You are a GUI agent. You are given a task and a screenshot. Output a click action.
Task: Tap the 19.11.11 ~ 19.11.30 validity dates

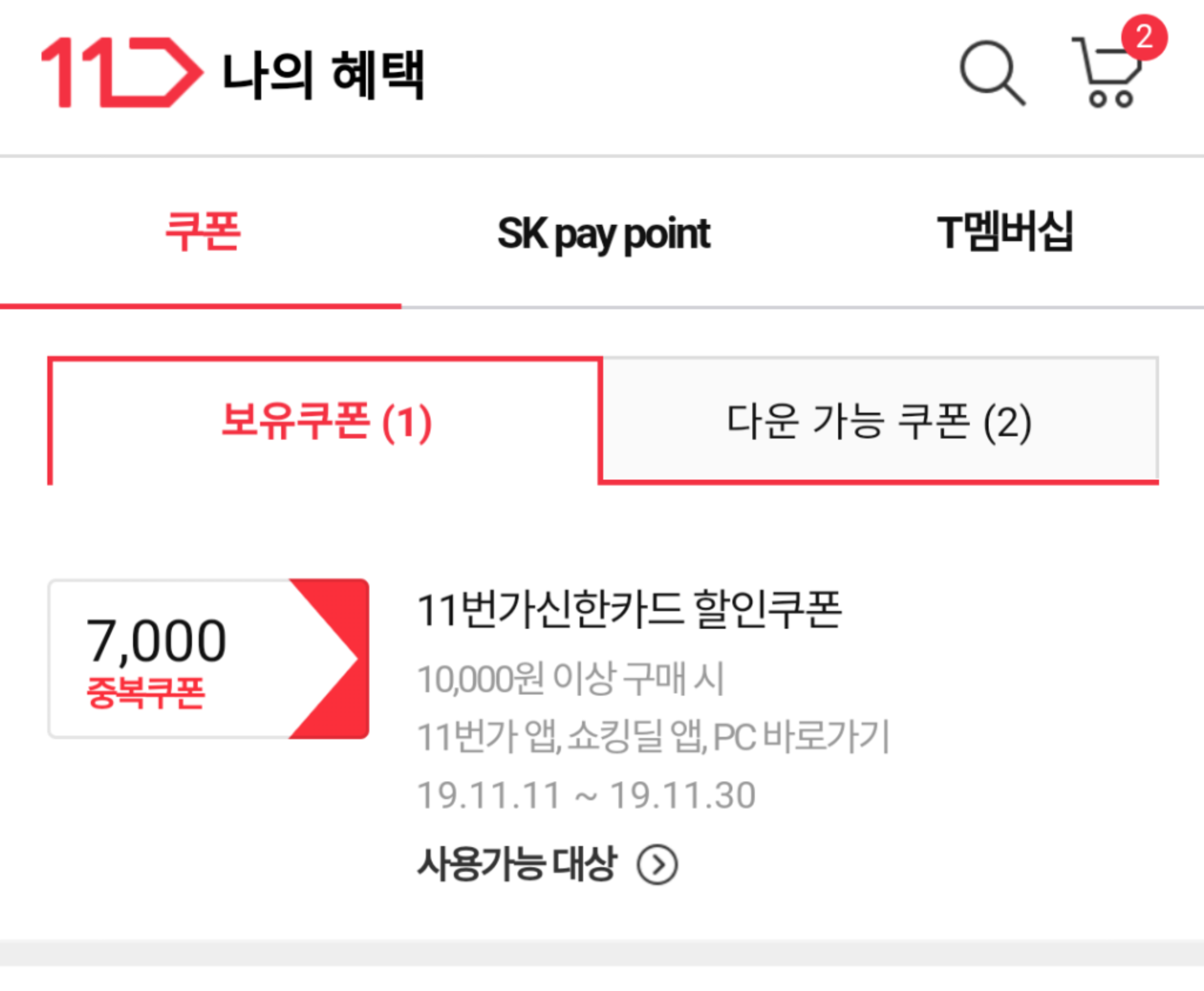[x=586, y=795]
